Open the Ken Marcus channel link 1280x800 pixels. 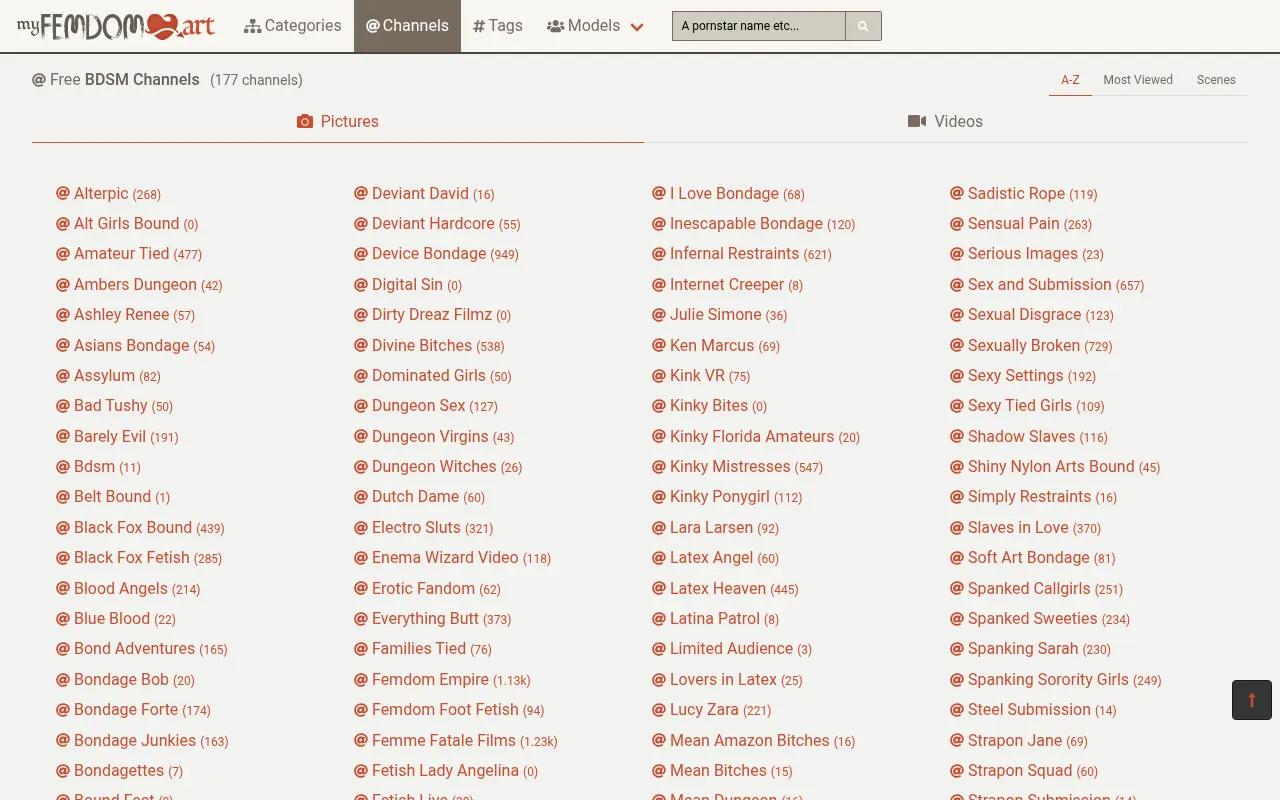716,346
